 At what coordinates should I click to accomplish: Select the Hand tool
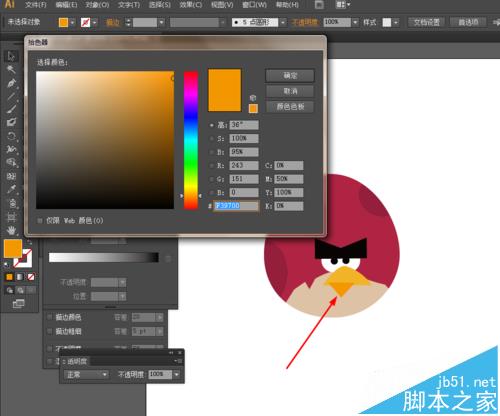[11, 230]
